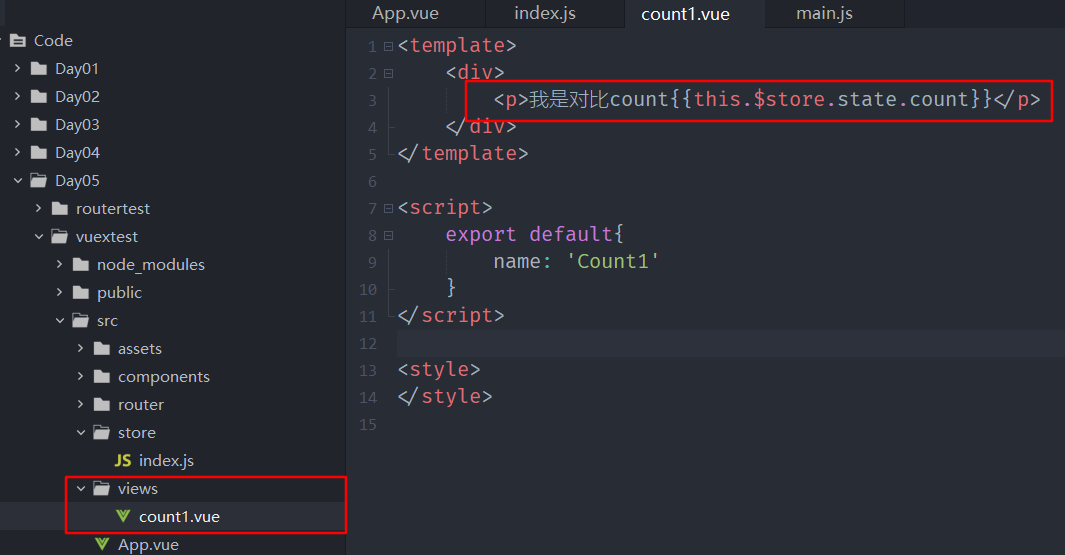The height and width of the screenshot is (555, 1065).
Task: Place cursor on empty line 12
Action: 700,343
